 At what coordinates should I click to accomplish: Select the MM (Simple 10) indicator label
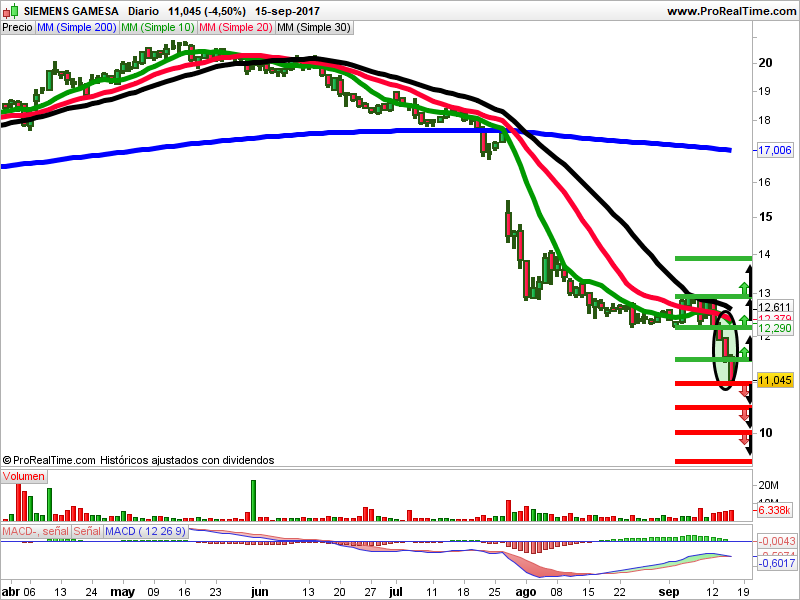(158, 28)
